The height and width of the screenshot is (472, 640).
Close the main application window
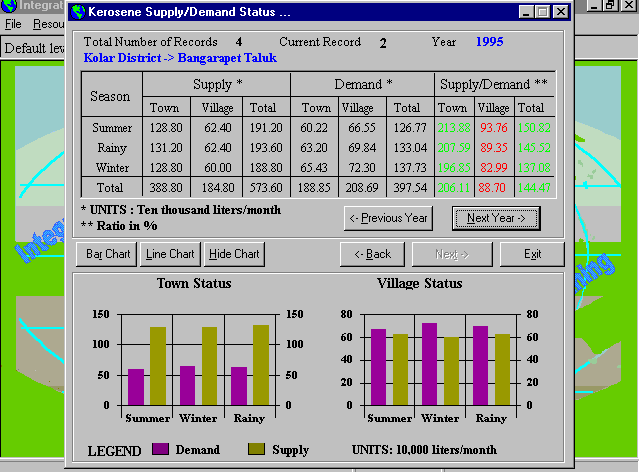[x=629, y=6]
